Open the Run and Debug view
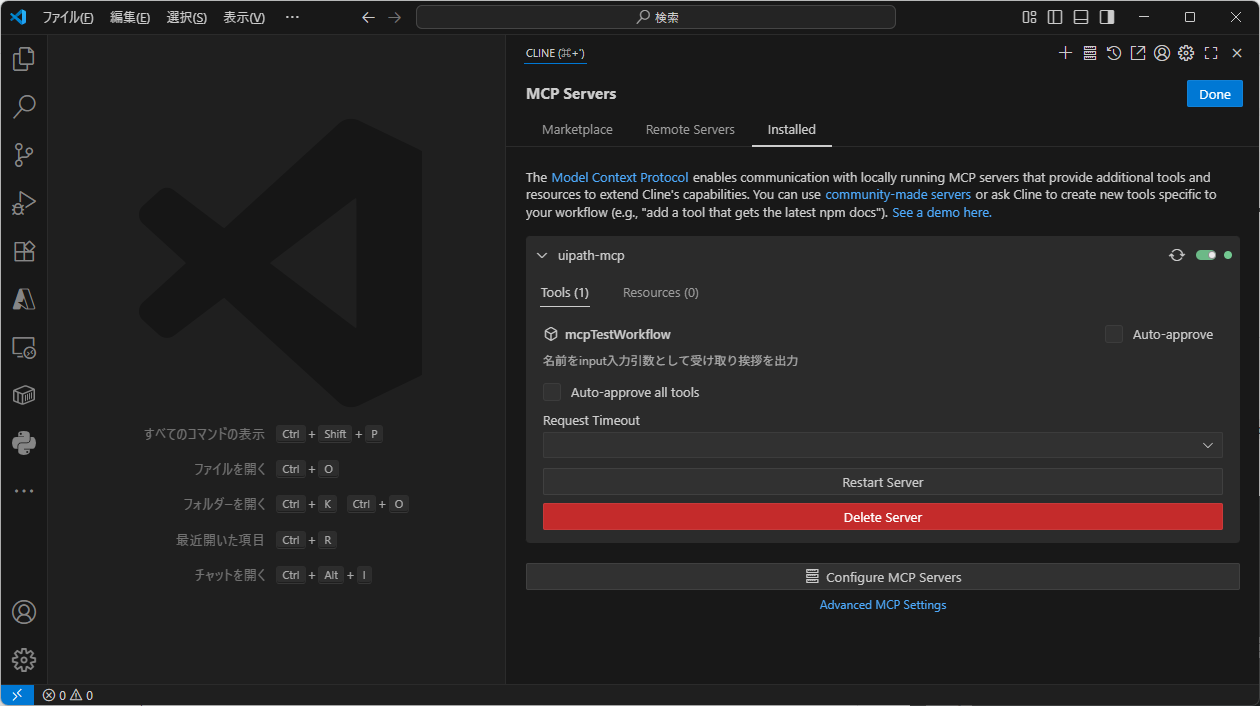The width and height of the screenshot is (1260, 706). point(24,203)
